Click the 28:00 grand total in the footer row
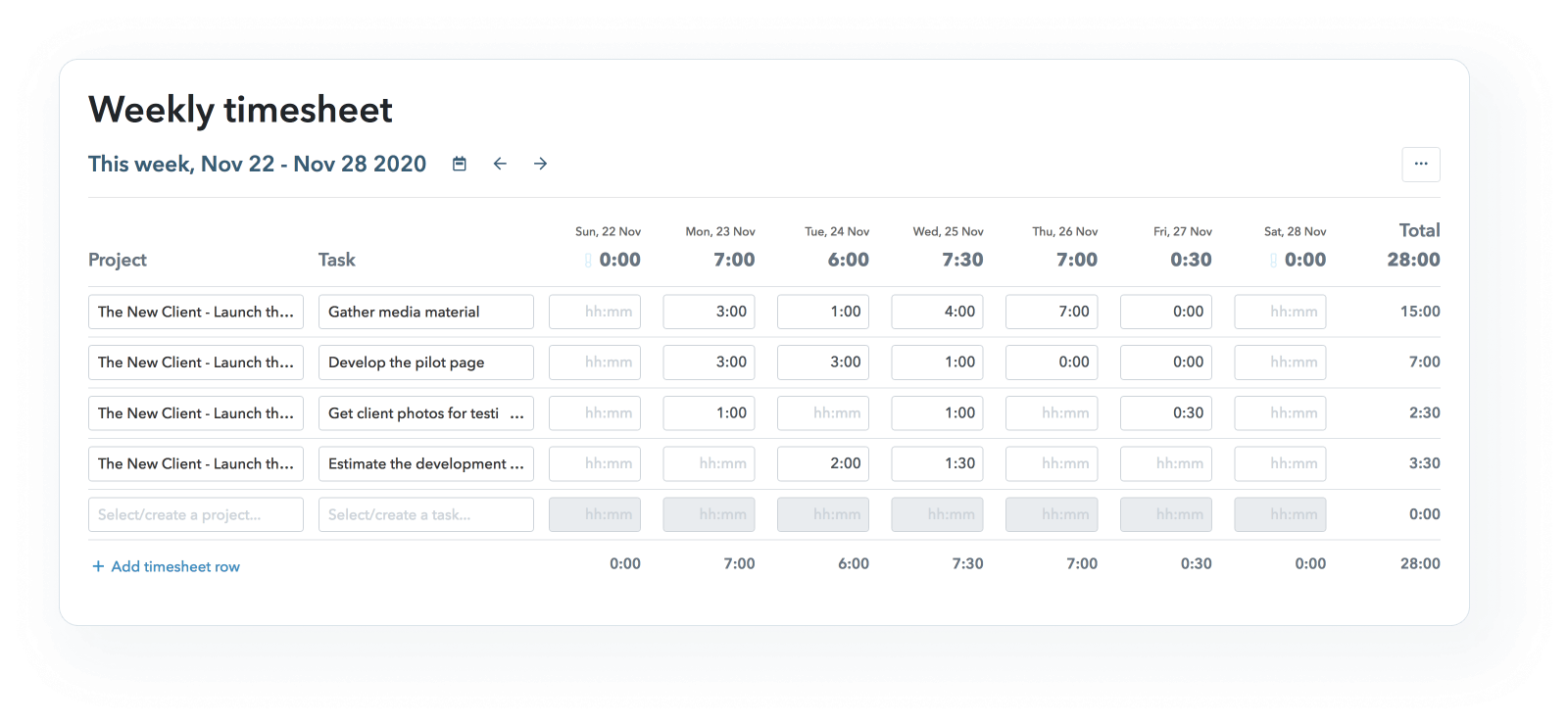 1420,563
